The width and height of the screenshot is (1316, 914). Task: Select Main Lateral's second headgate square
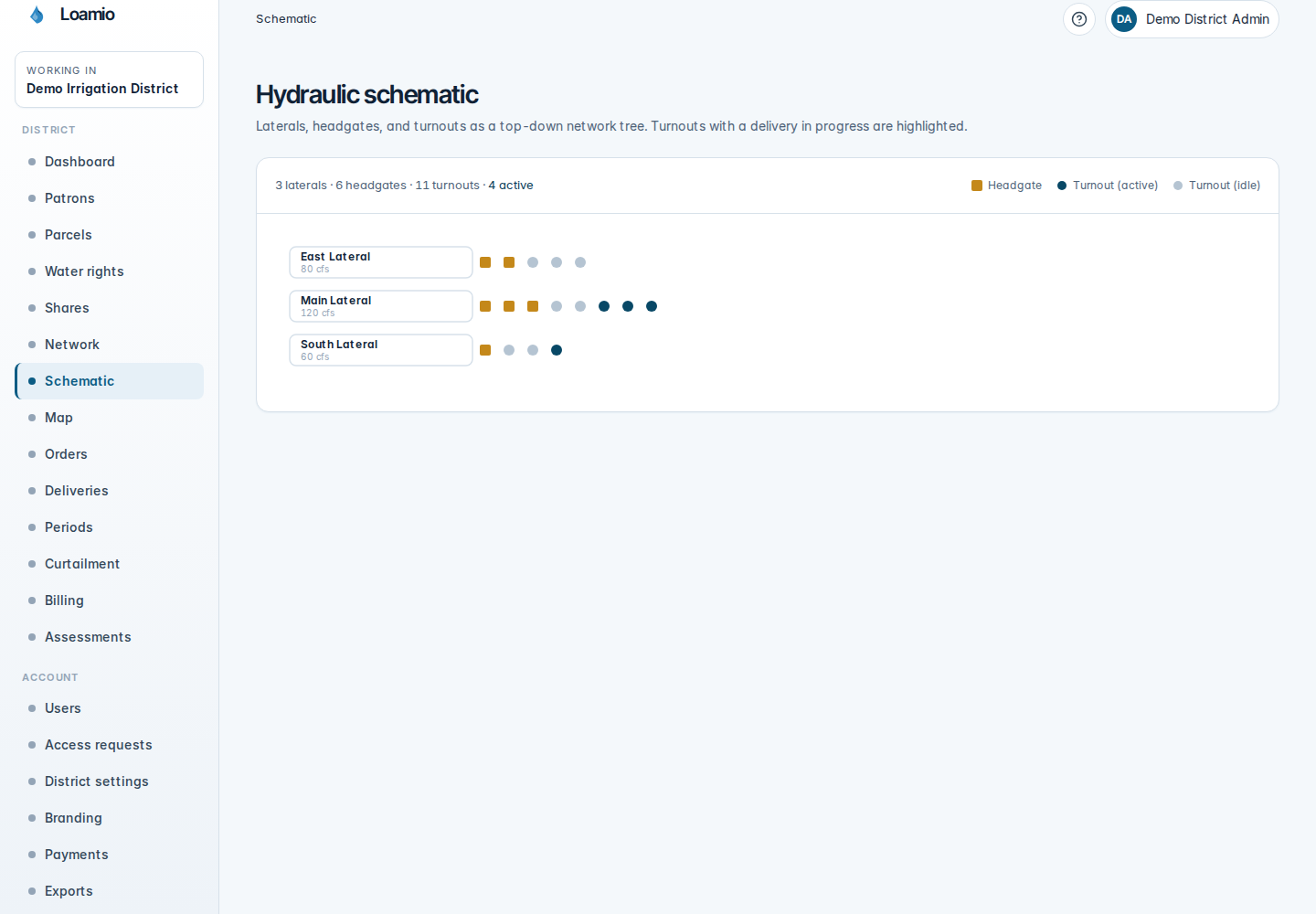coord(509,306)
